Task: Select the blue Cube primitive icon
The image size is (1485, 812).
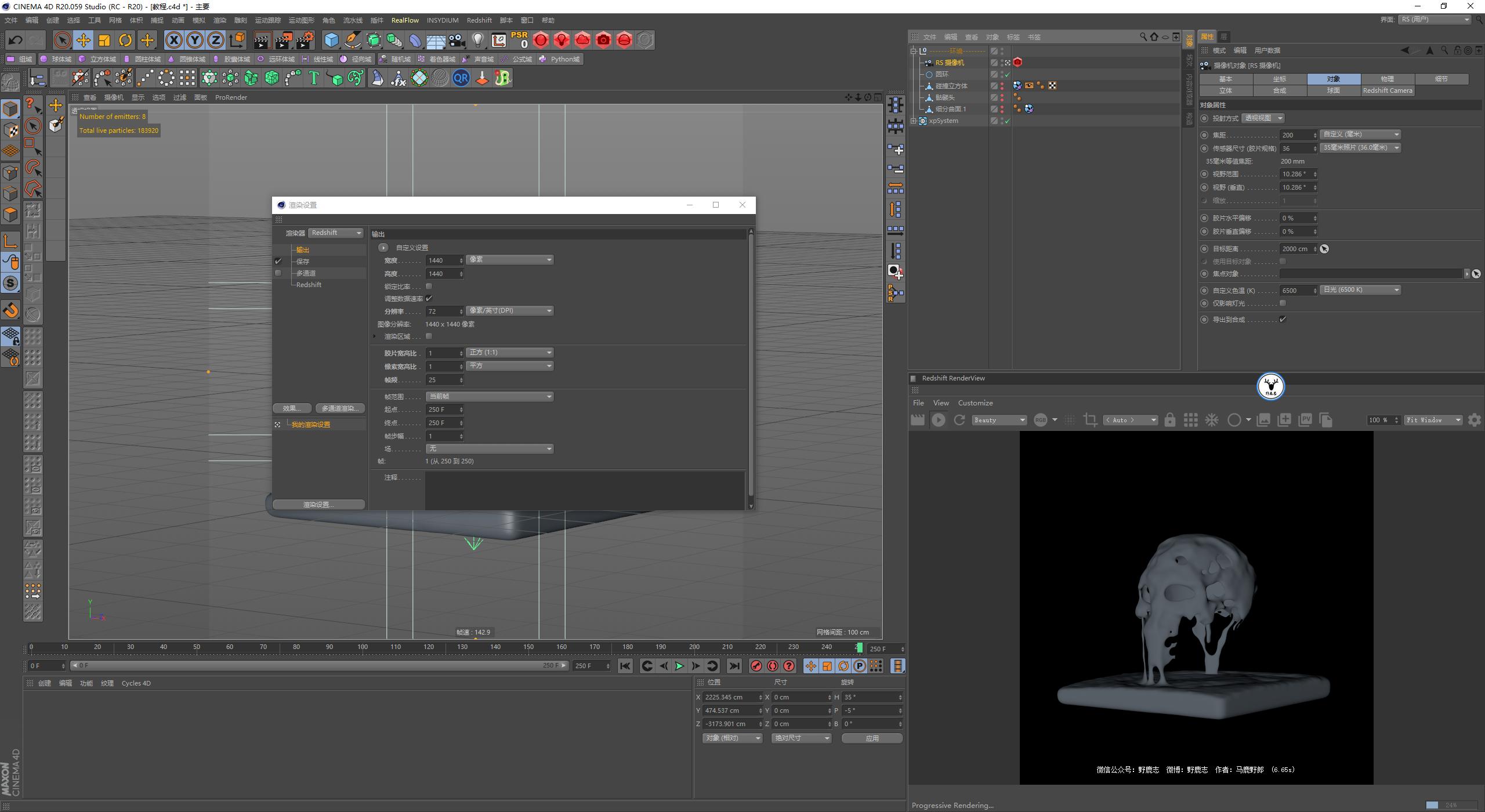Action: point(332,40)
